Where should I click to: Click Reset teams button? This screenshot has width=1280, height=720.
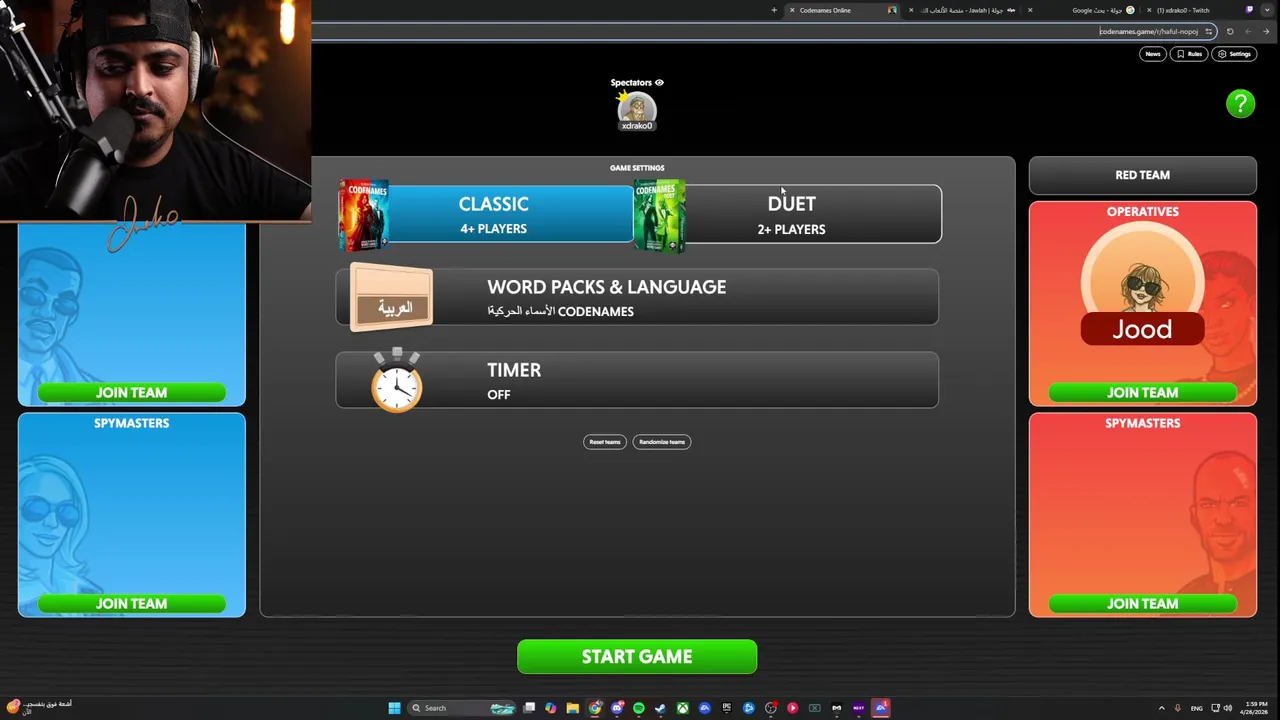(x=604, y=442)
